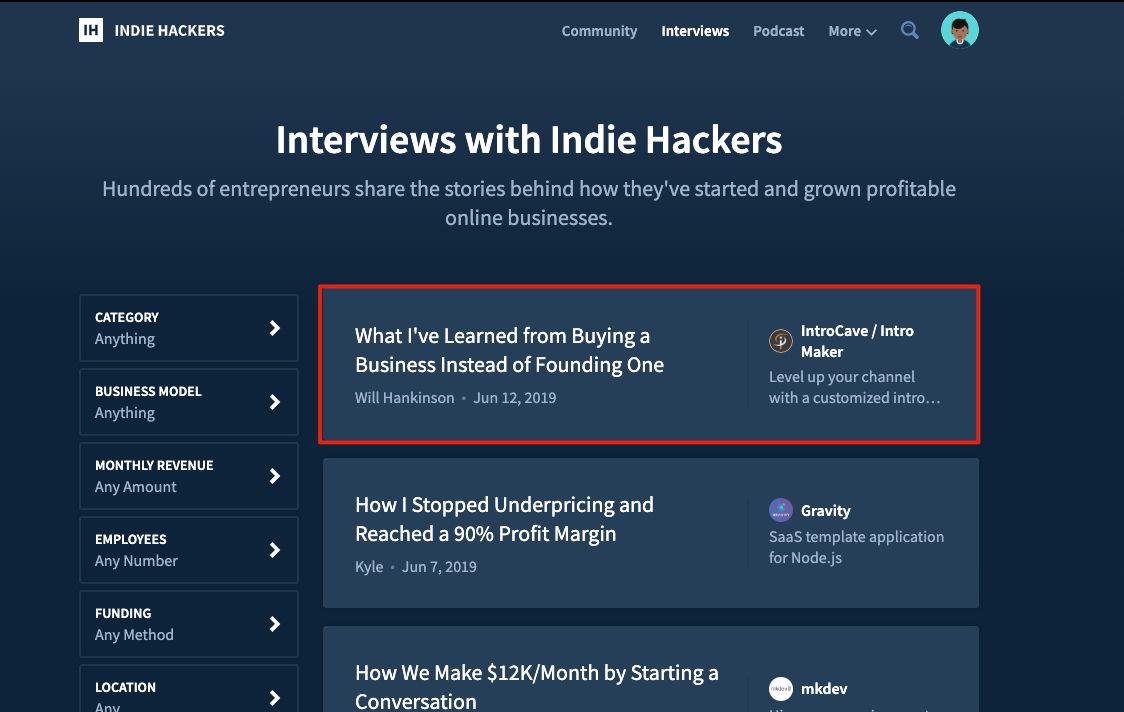Click the Indie Hackers IH logo
1124x712 pixels.
point(90,29)
